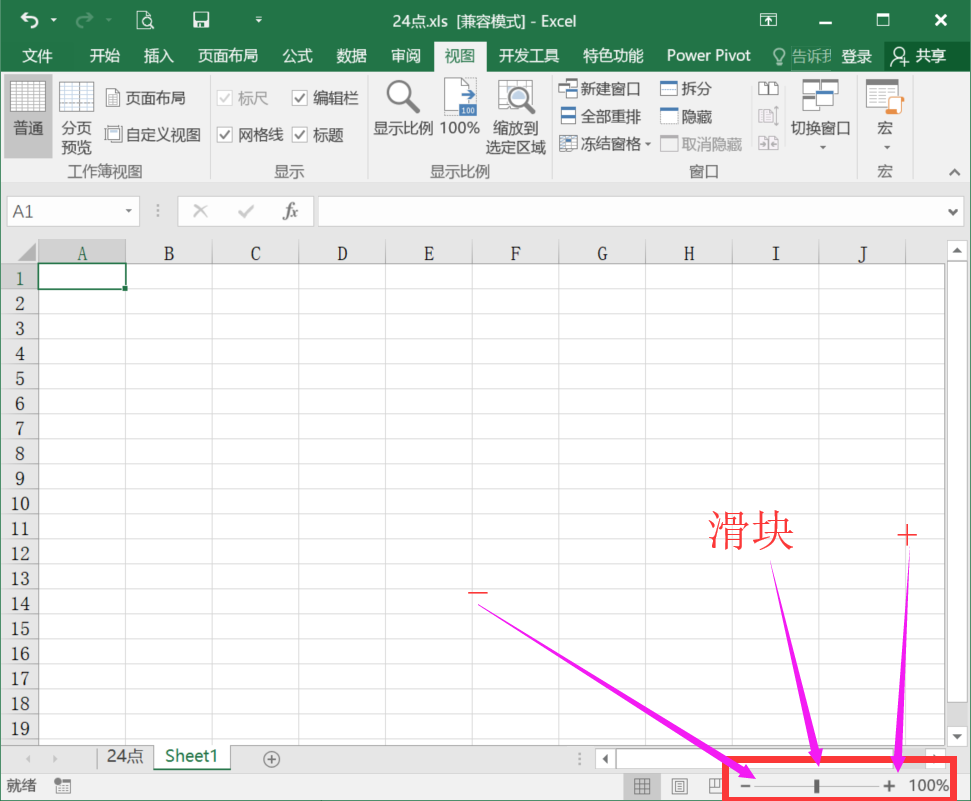
Task: Open the Zoom (显示比例) dialog
Action: pyautogui.click(x=403, y=109)
